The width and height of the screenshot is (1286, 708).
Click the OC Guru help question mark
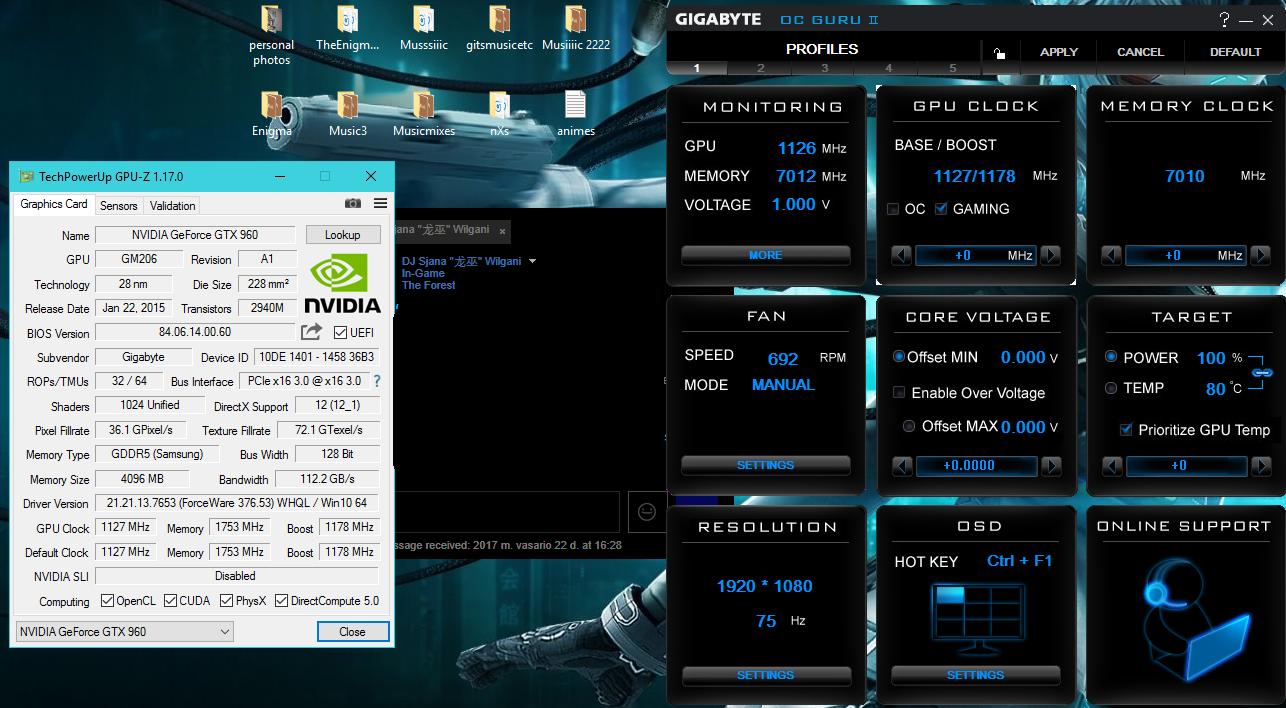(1224, 19)
